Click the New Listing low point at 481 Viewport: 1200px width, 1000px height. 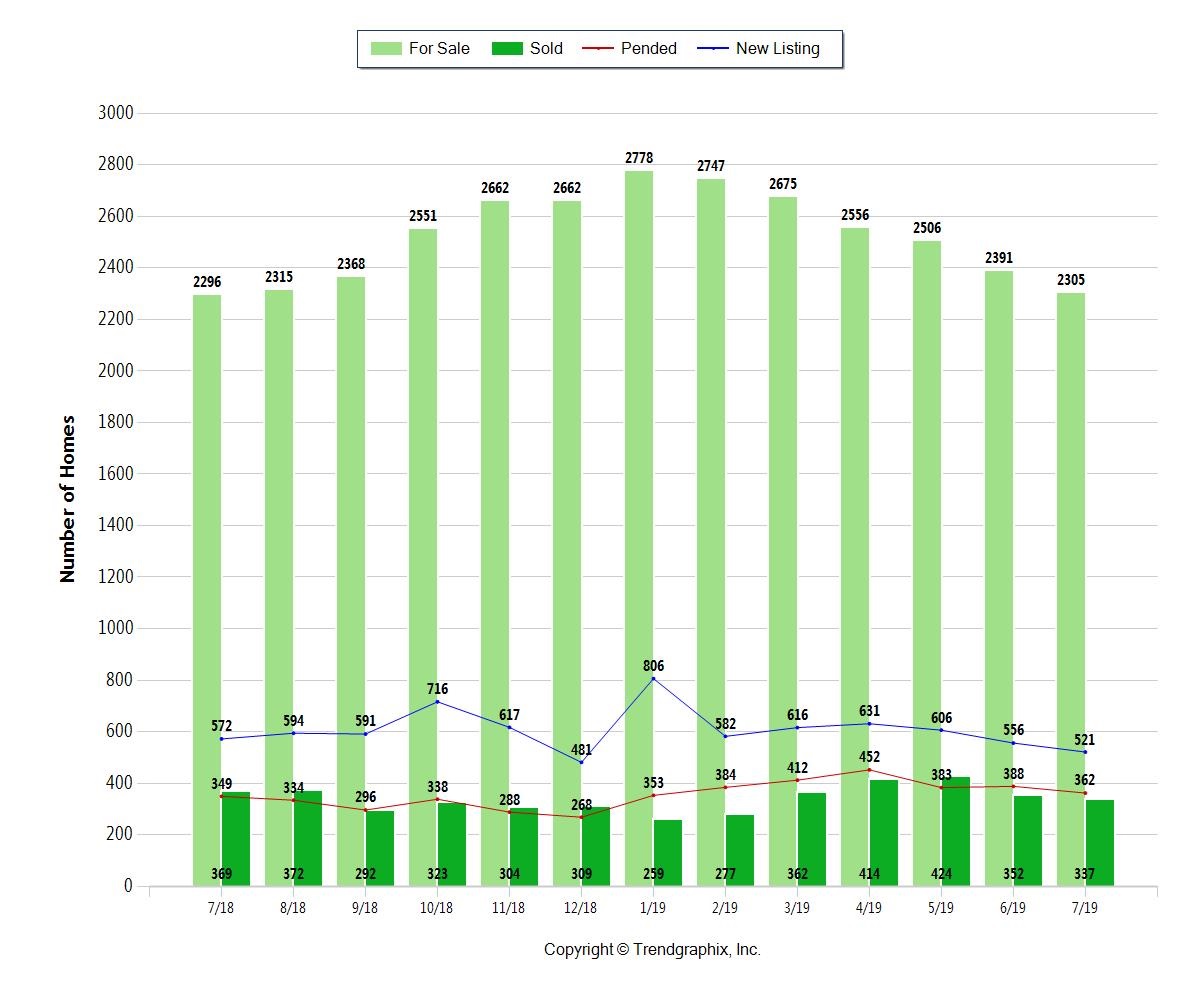point(581,762)
